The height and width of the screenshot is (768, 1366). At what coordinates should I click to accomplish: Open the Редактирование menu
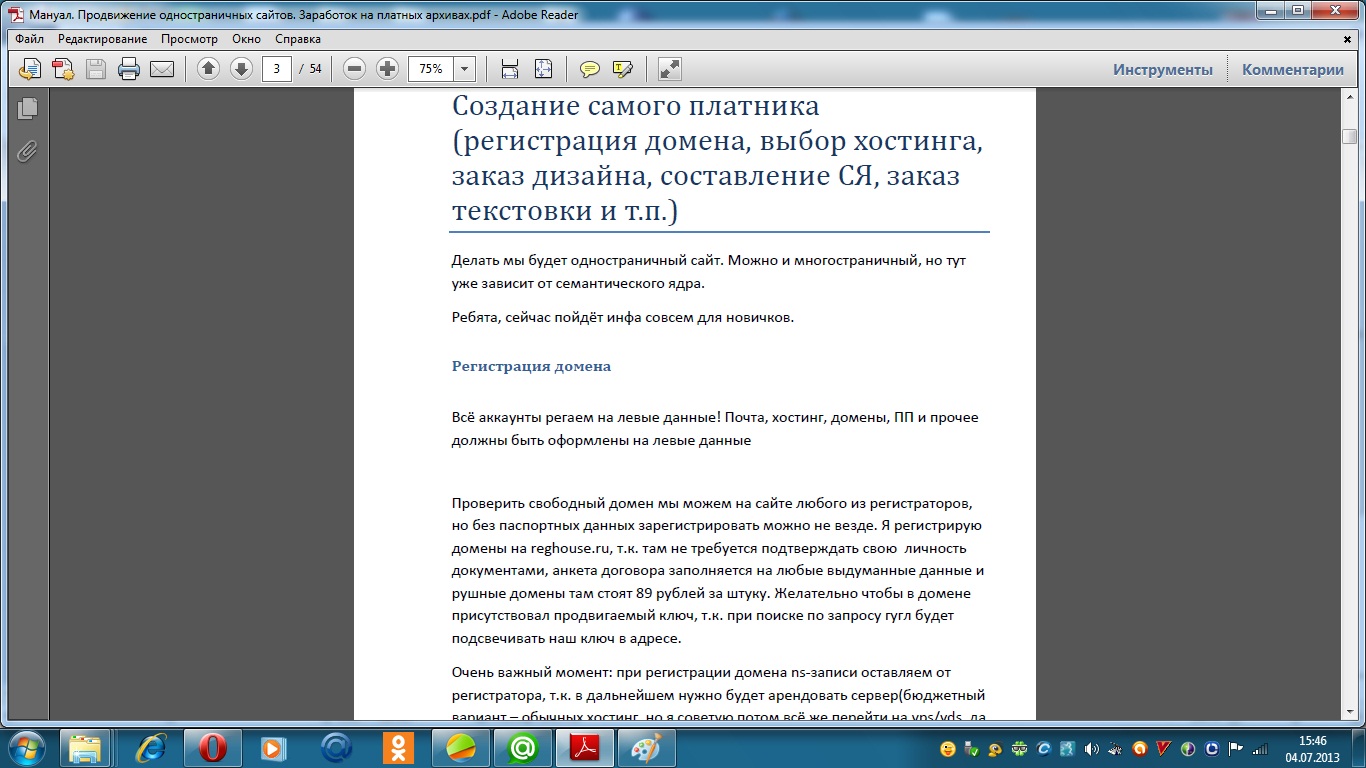pyautogui.click(x=102, y=39)
